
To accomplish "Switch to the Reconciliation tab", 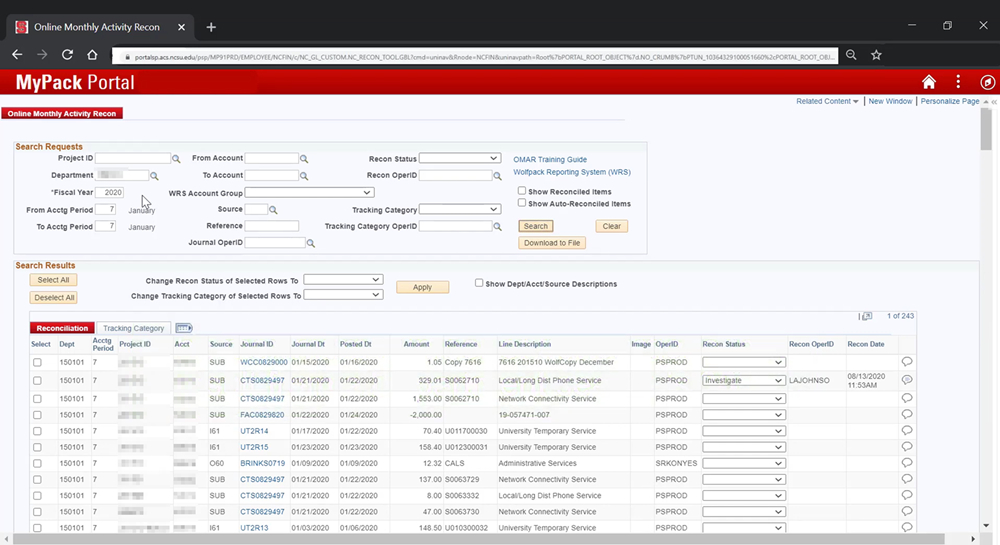I will coord(62,328).
